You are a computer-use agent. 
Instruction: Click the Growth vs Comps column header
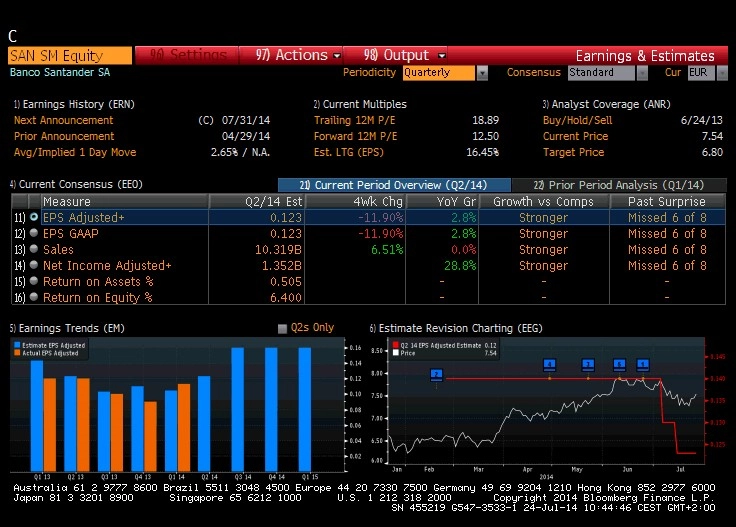click(544, 202)
